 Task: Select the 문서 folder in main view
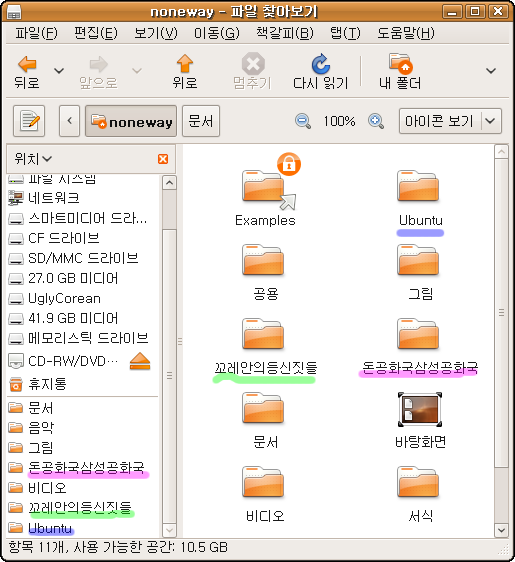pos(263,409)
